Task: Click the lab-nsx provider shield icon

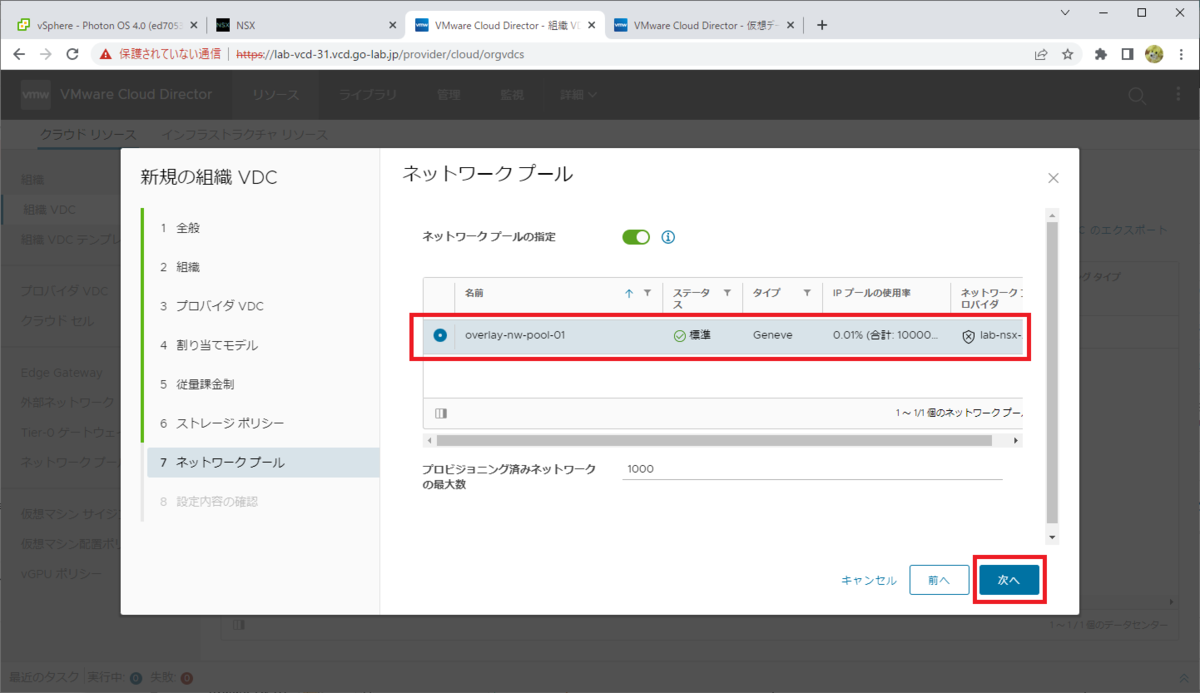Action: pyautogui.click(x=968, y=336)
